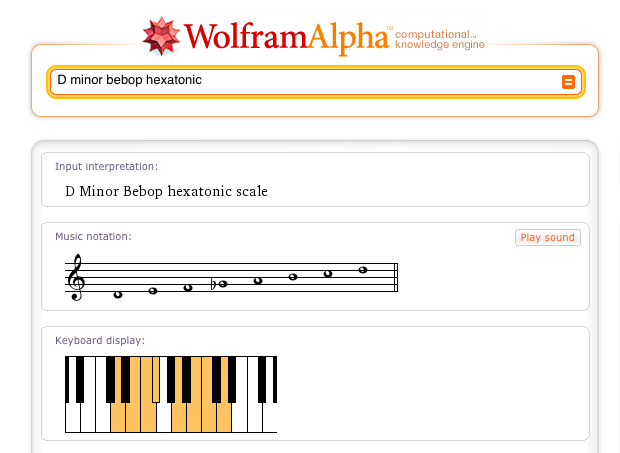Click the D Minor Bebop hexatonic scale text
The image size is (620, 453).
pyautogui.click(x=166, y=191)
